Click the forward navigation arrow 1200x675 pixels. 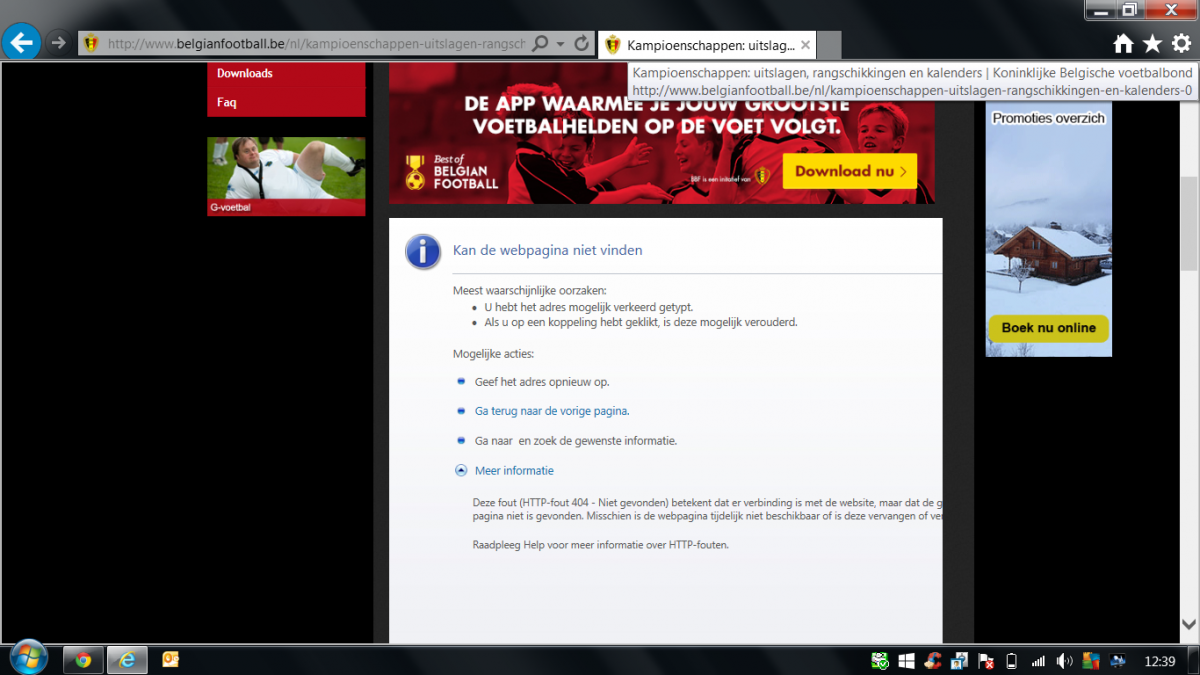click(x=58, y=43)
